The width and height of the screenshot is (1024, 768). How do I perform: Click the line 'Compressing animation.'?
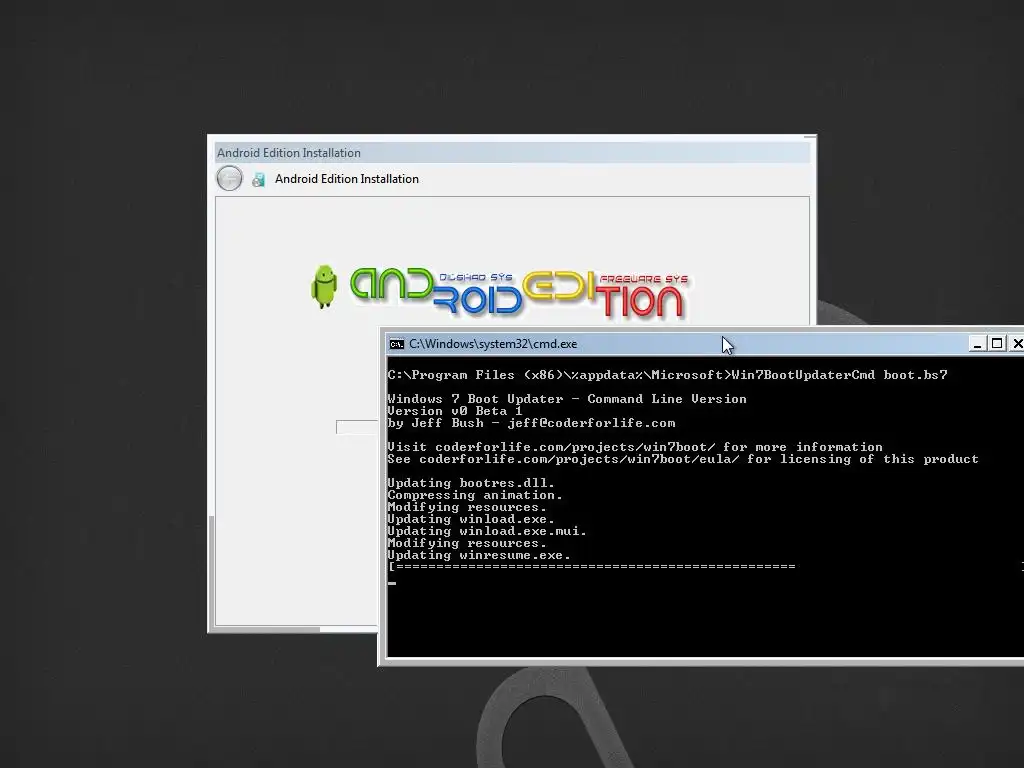tap(475, 495)
